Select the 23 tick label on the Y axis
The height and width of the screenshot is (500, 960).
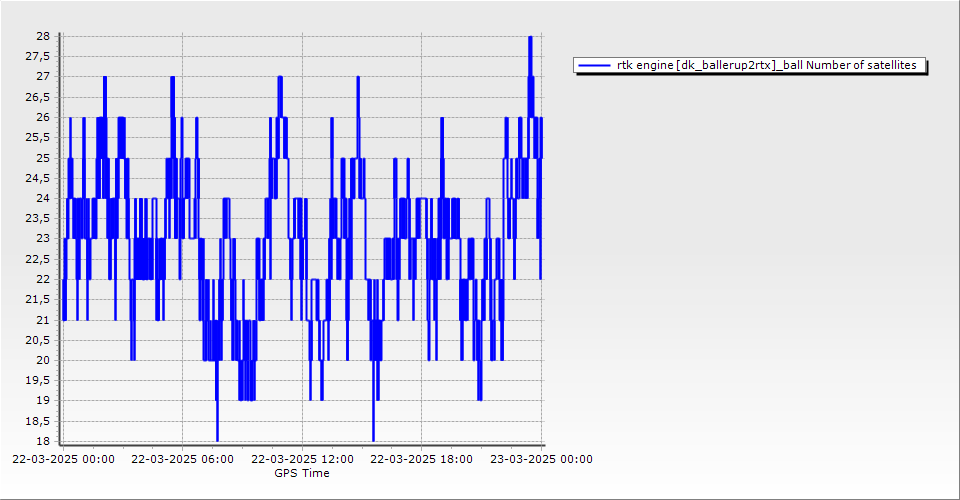[x=43, y=239]
